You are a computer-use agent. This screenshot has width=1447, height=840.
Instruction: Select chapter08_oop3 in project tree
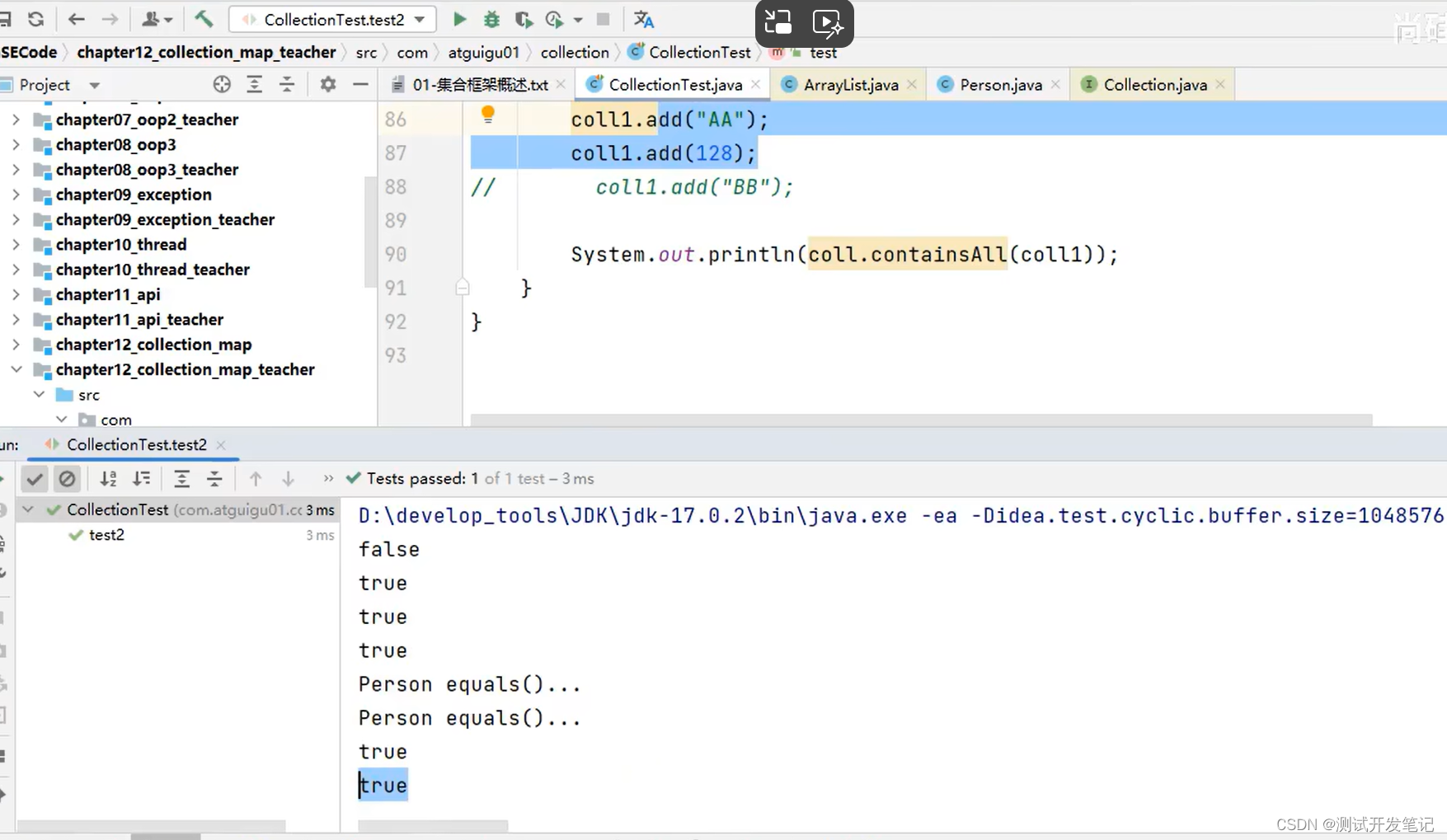(115, 144)
